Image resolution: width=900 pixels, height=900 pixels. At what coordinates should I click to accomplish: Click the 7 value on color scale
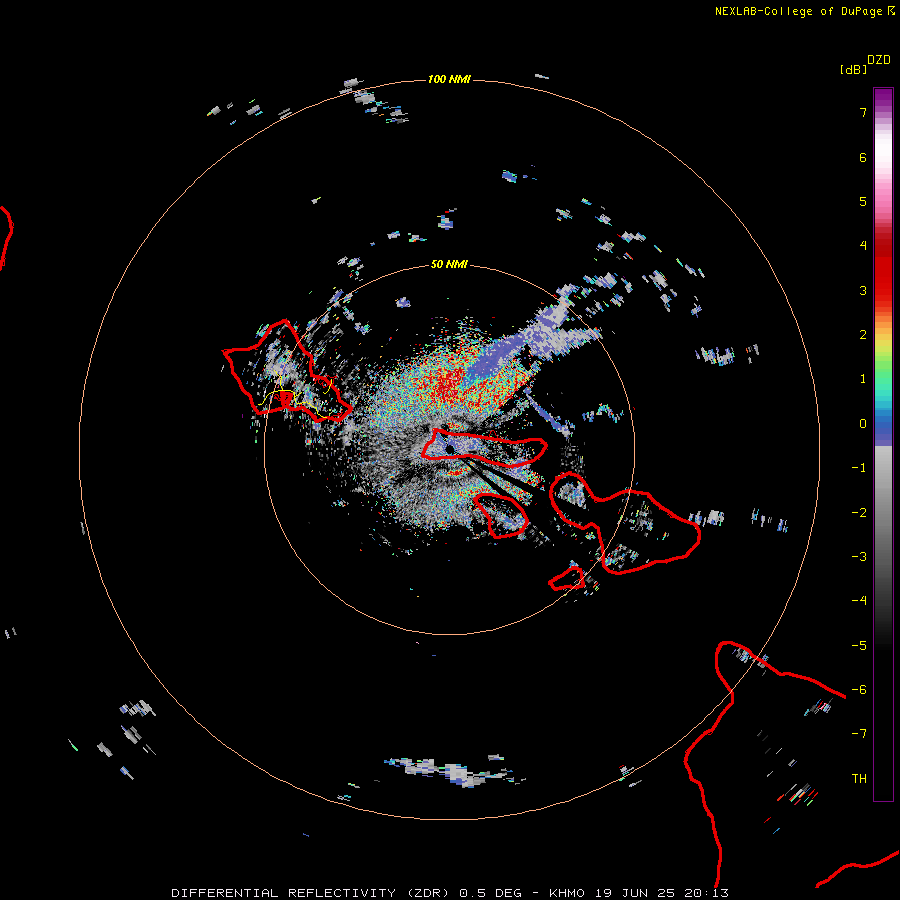point(863,112)
